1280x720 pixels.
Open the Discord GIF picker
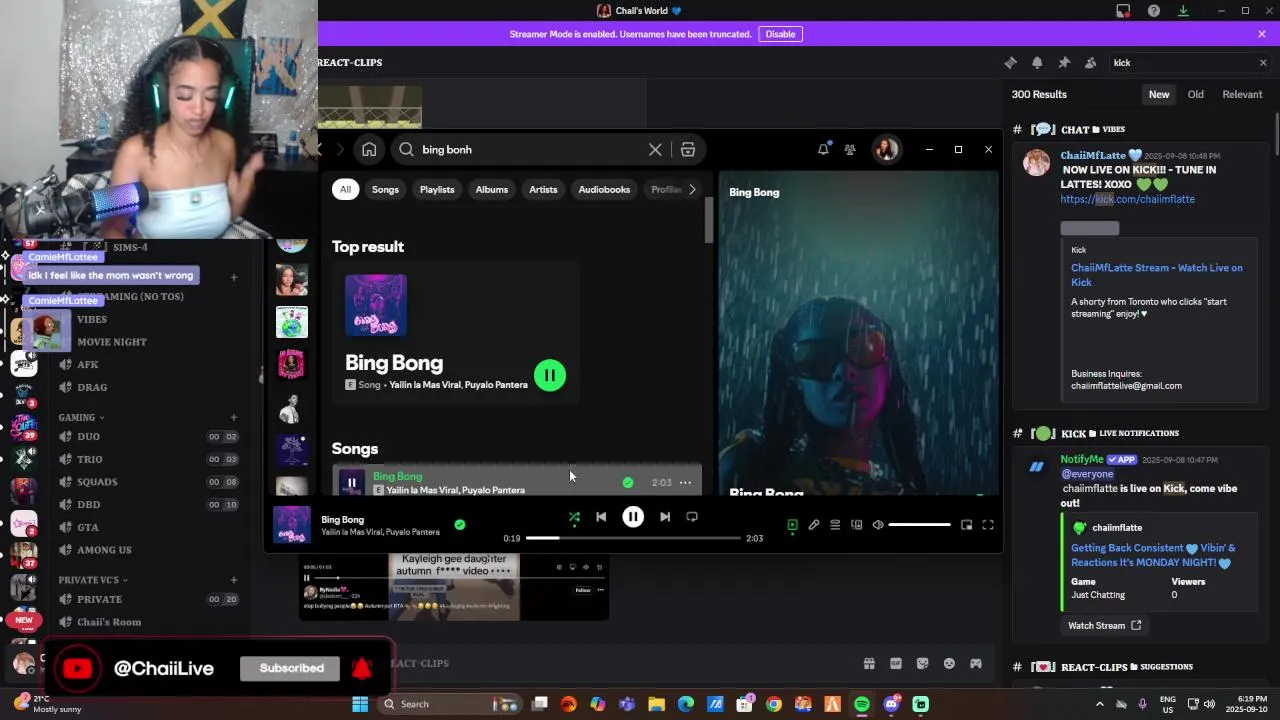point(896,663)
